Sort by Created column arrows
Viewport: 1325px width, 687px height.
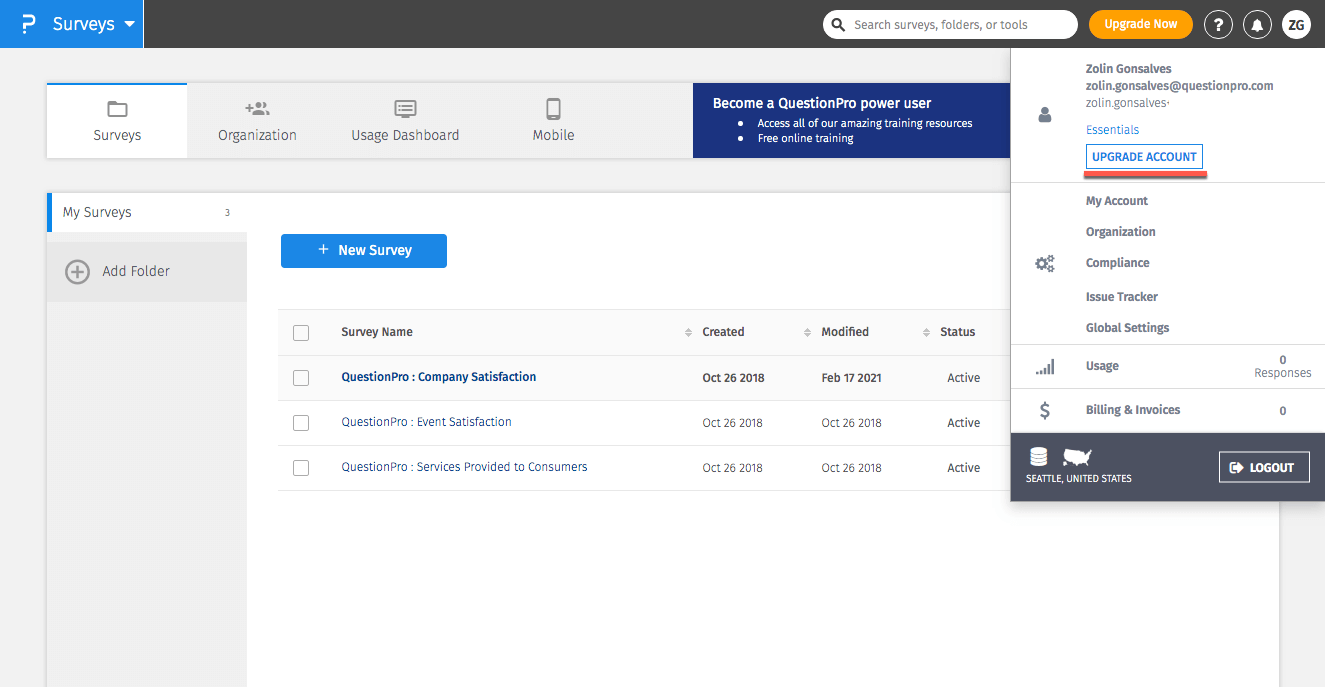807,332
